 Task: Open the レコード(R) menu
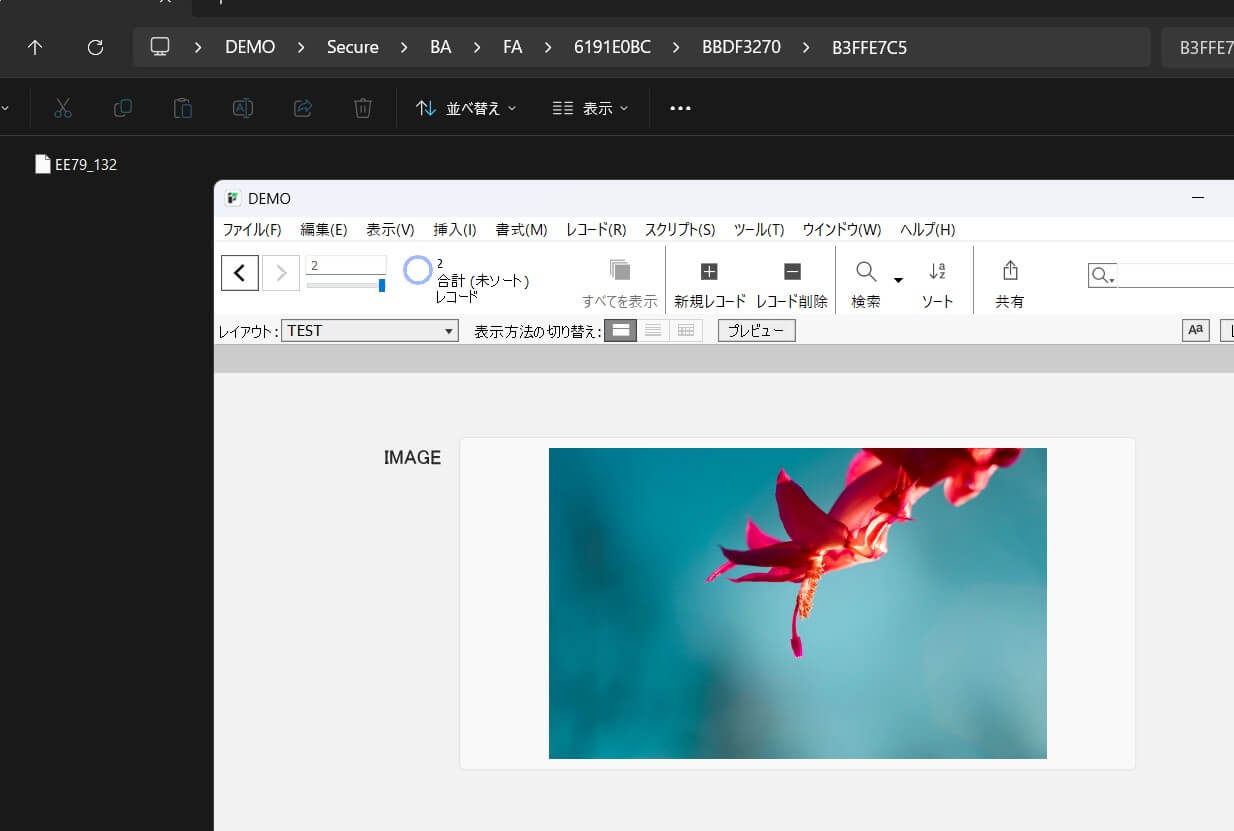(x=595, y=229)
